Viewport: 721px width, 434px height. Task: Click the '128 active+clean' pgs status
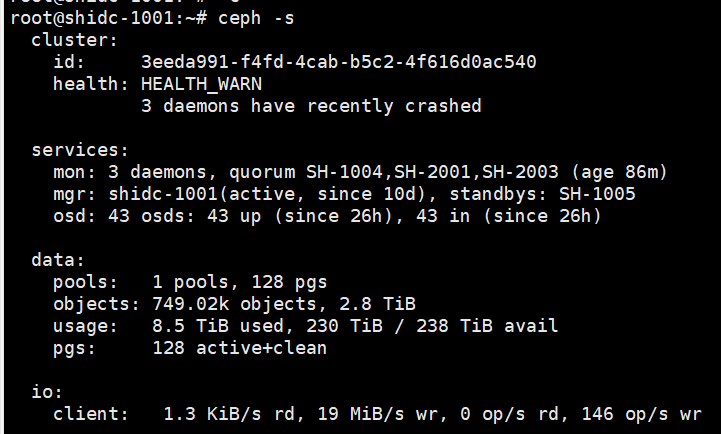(240, 348)
